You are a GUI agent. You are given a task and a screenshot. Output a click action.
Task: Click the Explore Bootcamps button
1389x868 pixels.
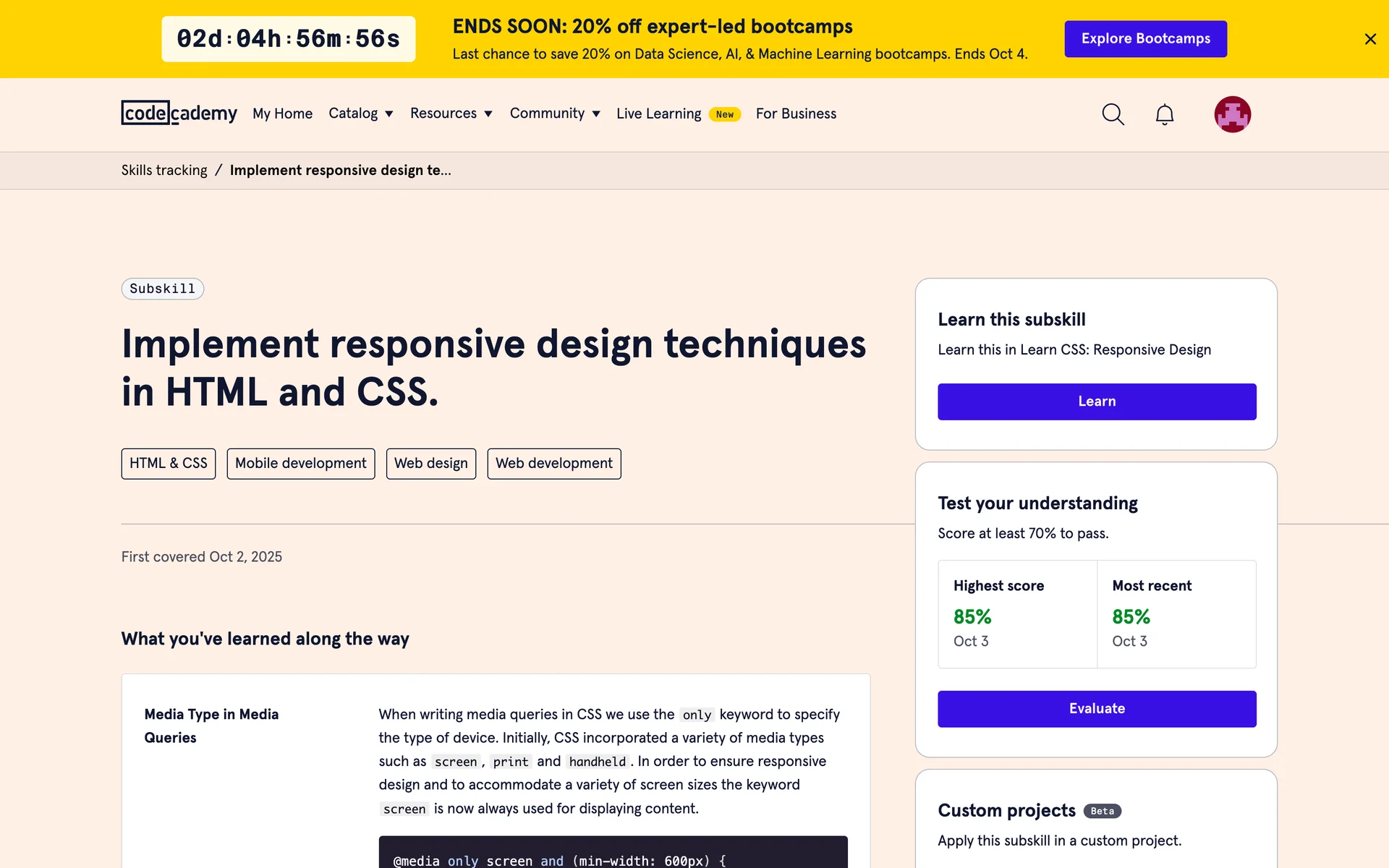click(x=1145, y=39)
